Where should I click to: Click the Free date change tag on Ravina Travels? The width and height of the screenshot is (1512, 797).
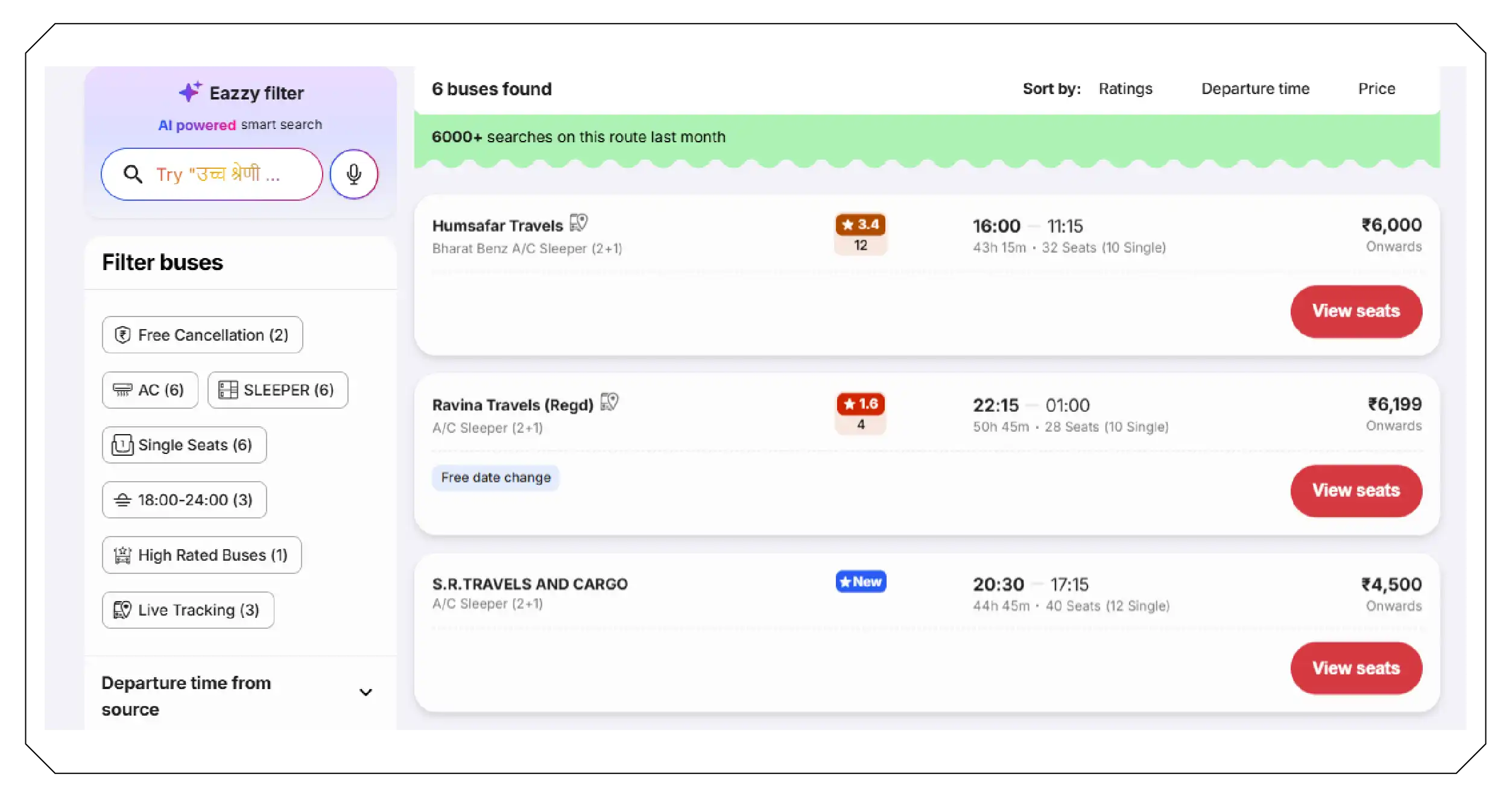(x=495, y=477)
